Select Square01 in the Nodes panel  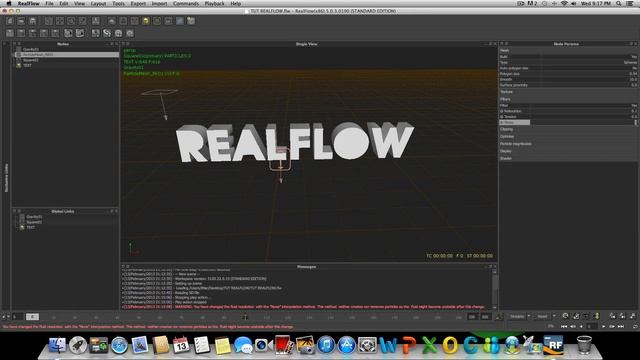click(x=31, y=60)
